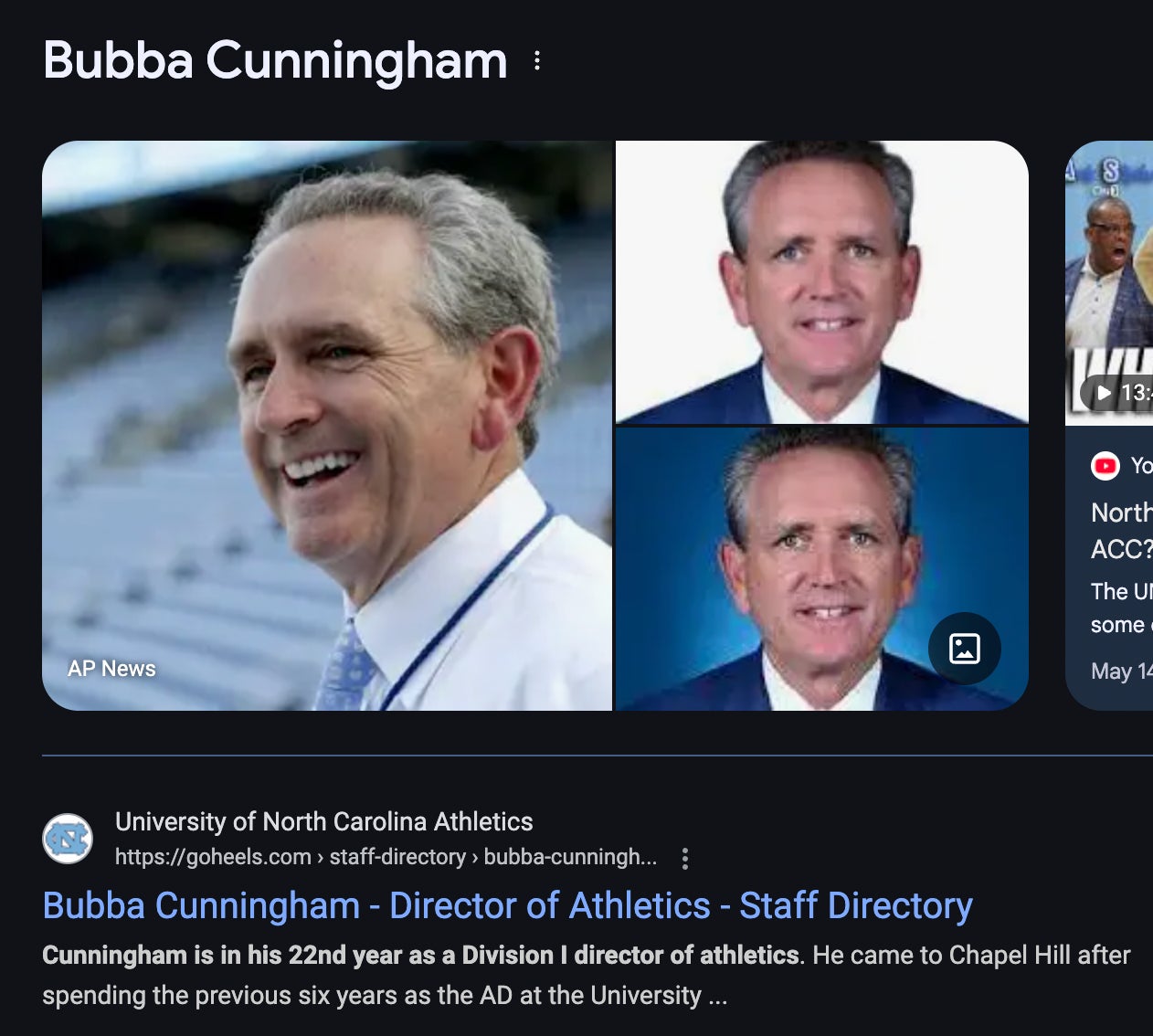The height and width of the screenshot is (1036, 1153).
Task: Open the blue-background headshot photo
Action: 822,569
